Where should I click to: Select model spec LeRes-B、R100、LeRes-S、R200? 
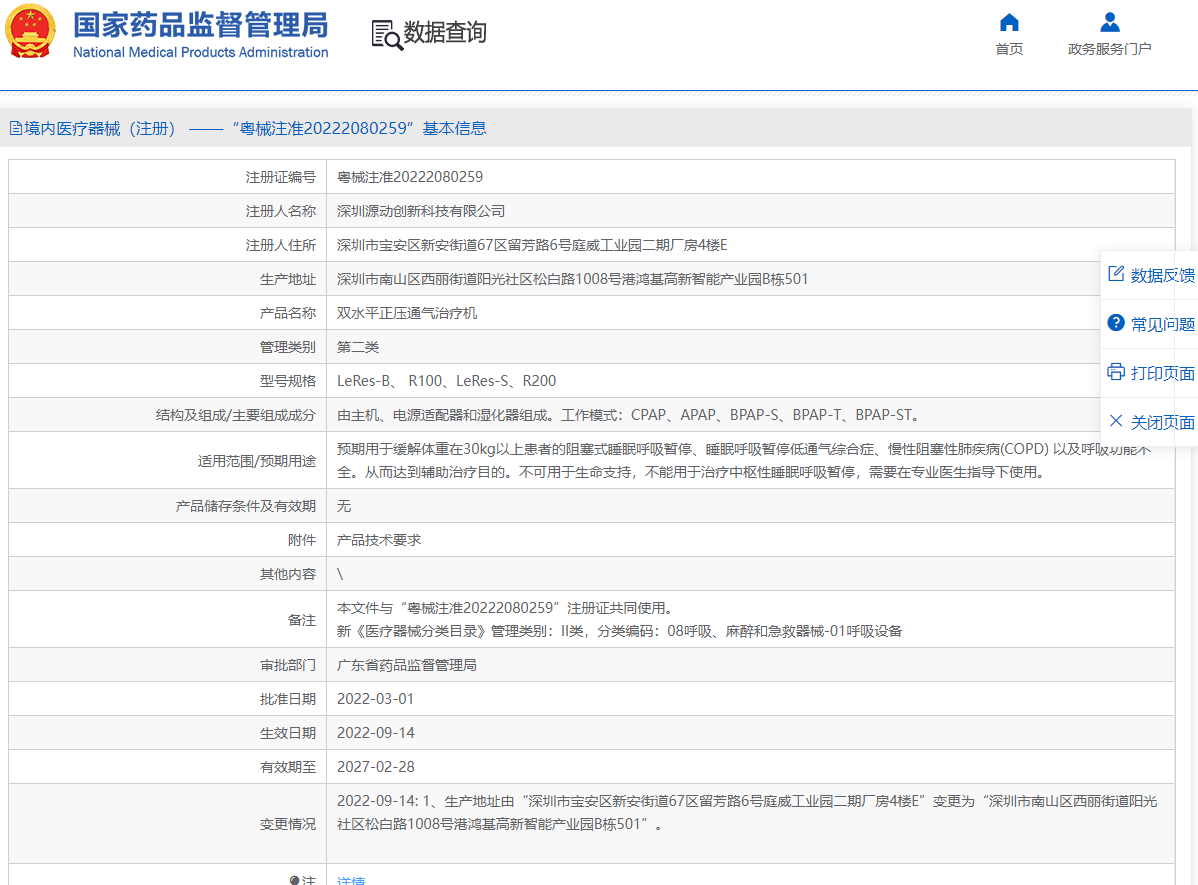446,381
